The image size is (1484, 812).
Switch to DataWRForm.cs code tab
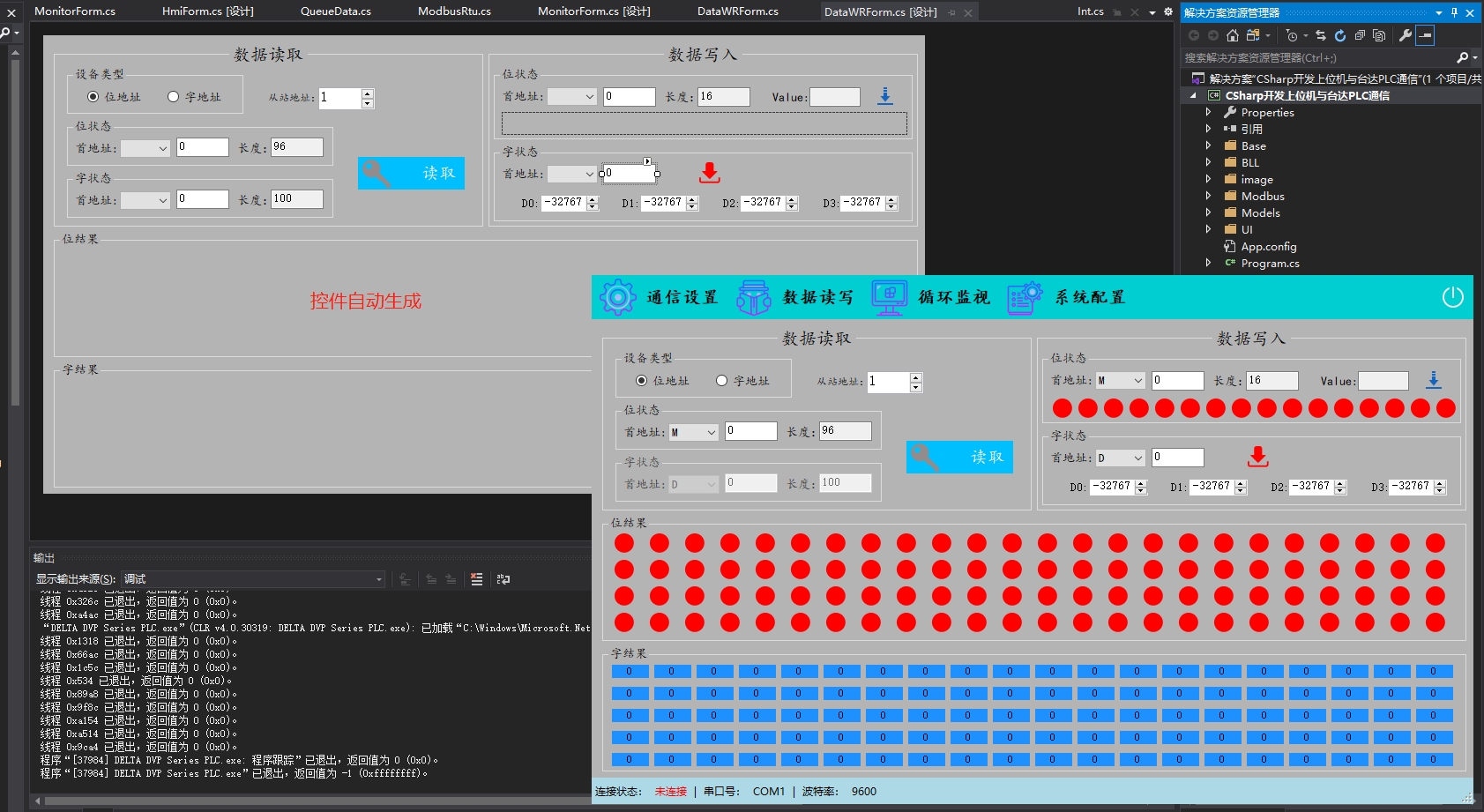pyautogui.click(x=738, y=11)
